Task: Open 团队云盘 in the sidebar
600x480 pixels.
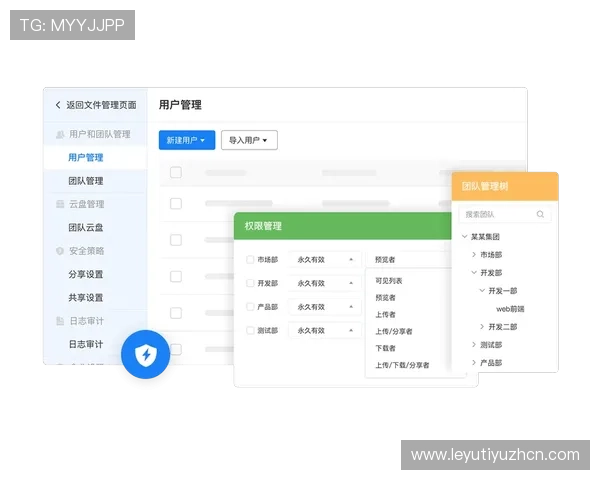Action: [86, 227]
